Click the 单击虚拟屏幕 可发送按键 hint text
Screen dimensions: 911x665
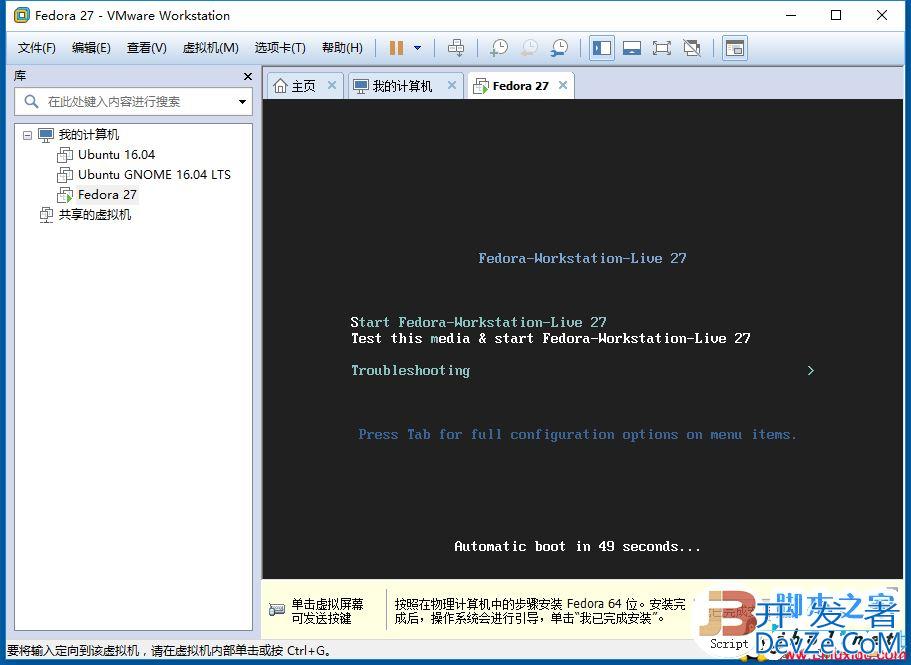(x=327, y=611)
